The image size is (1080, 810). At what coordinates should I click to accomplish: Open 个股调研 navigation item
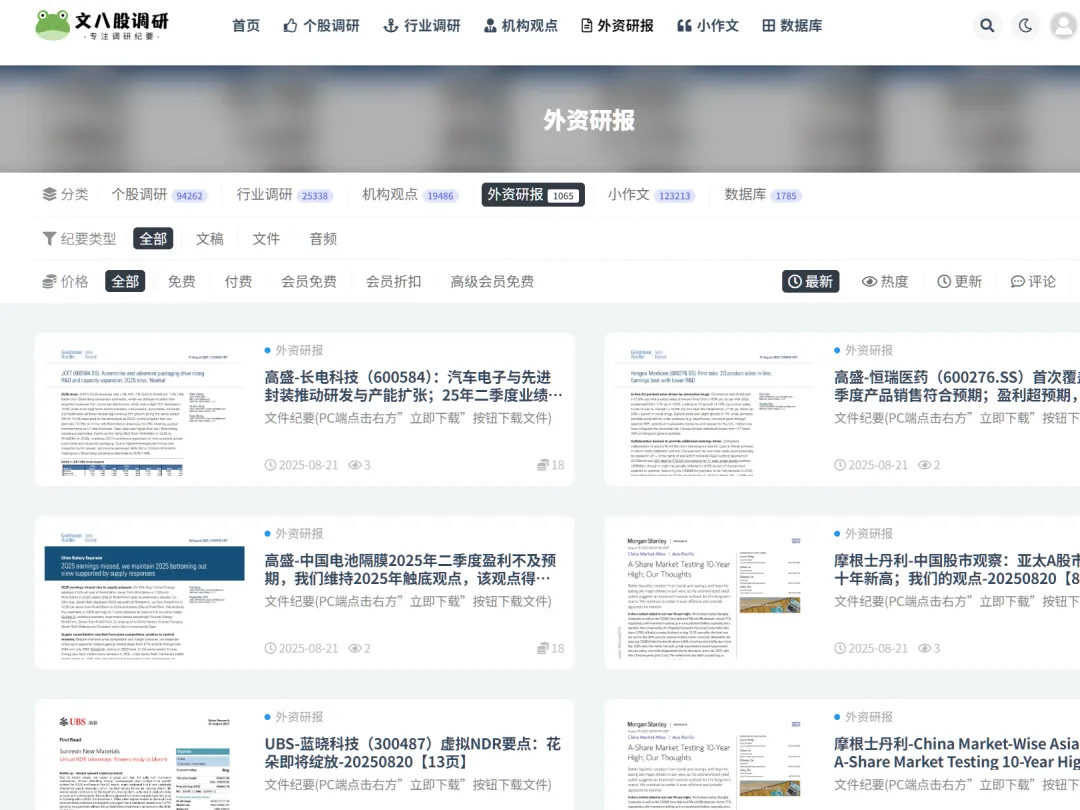pyautogui.click(x=322, y=25)
